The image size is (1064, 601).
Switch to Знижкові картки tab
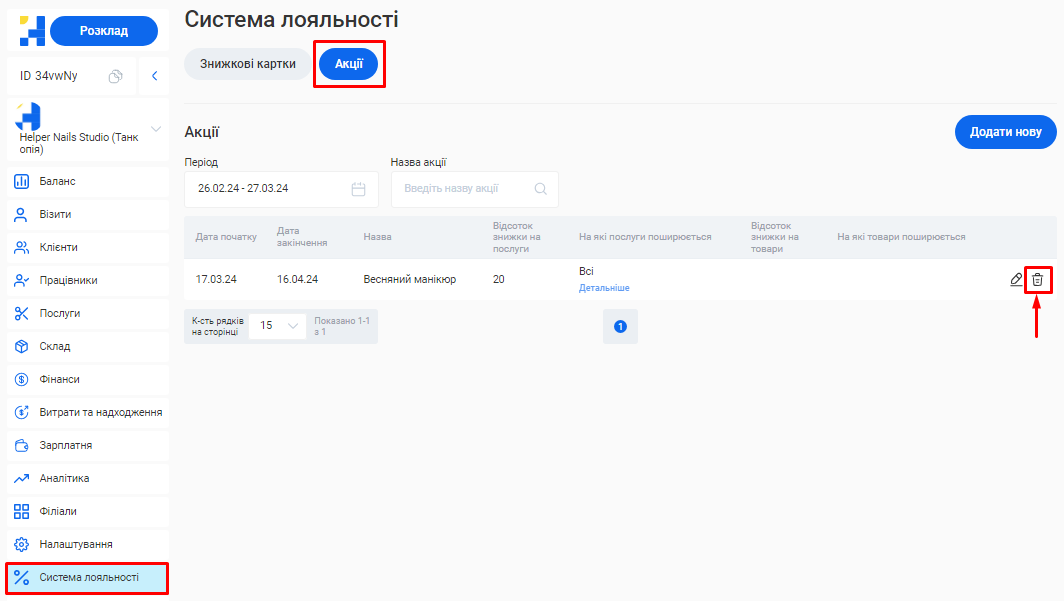point(248,64)
